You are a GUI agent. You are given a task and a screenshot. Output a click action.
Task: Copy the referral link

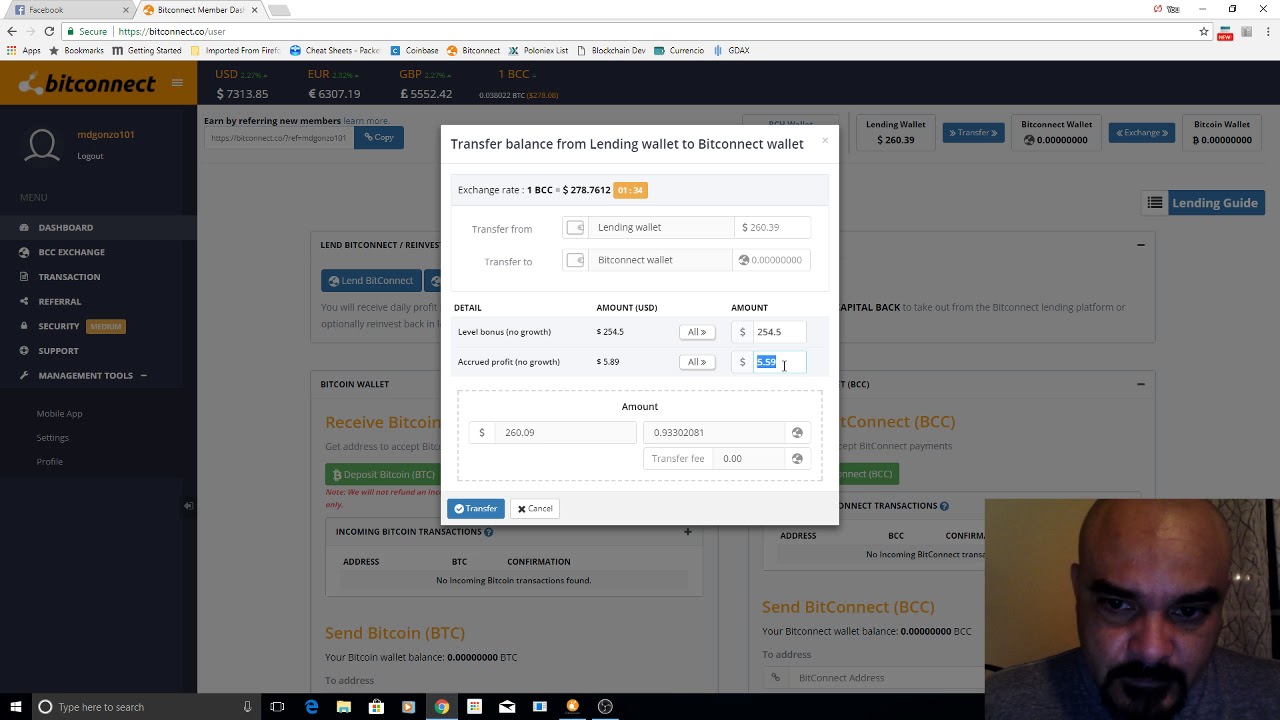click(x=378, y=137)
